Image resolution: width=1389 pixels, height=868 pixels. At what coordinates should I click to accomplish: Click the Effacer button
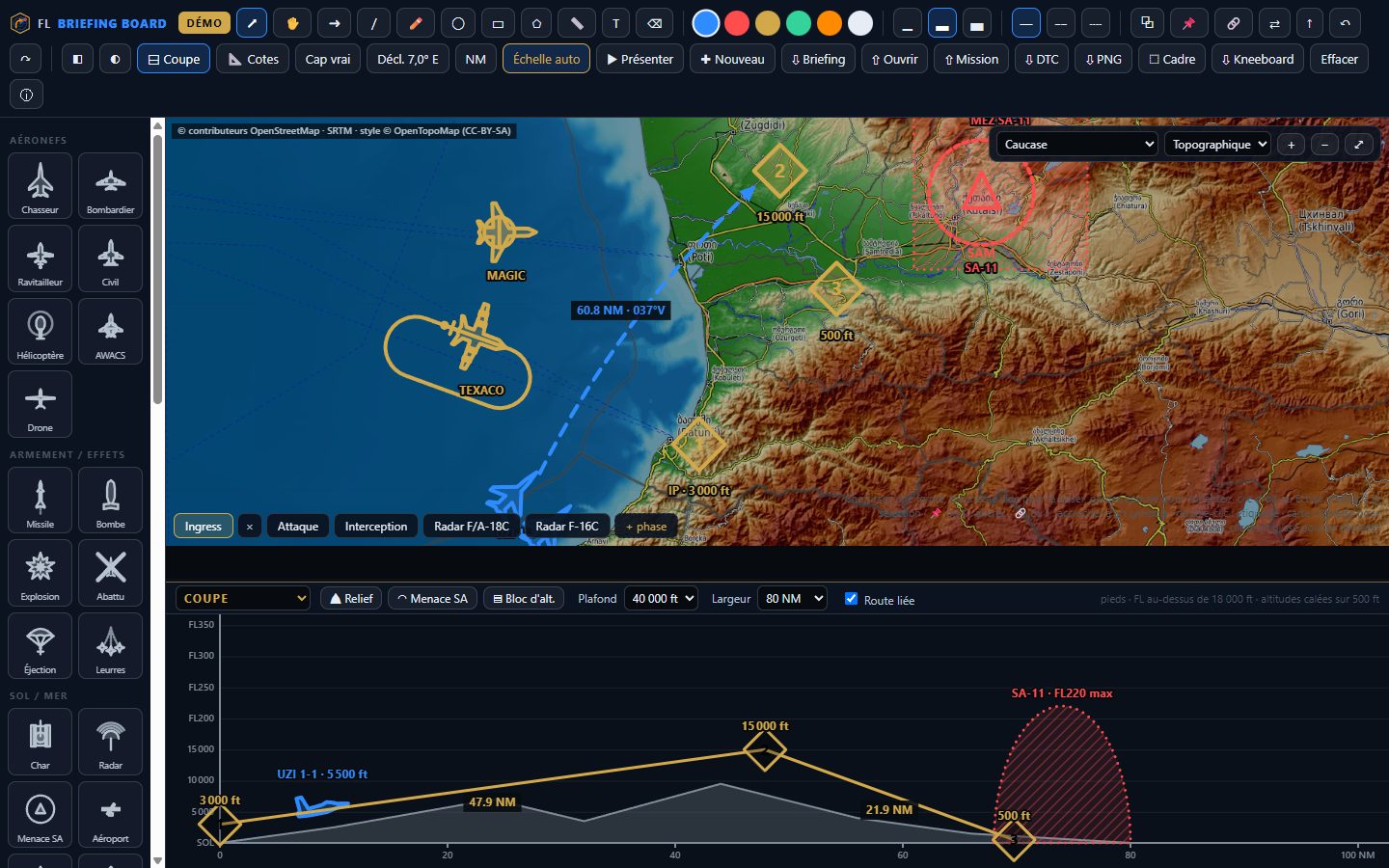tap(1339, 59)
